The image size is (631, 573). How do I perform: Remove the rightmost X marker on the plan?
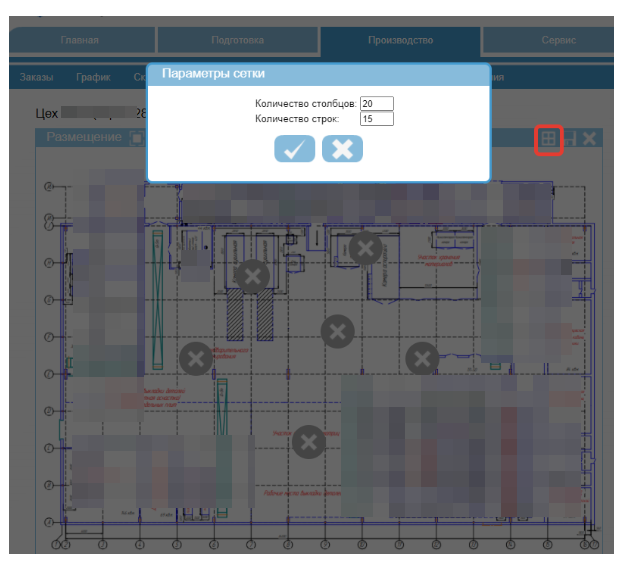(x=421, y=357)
